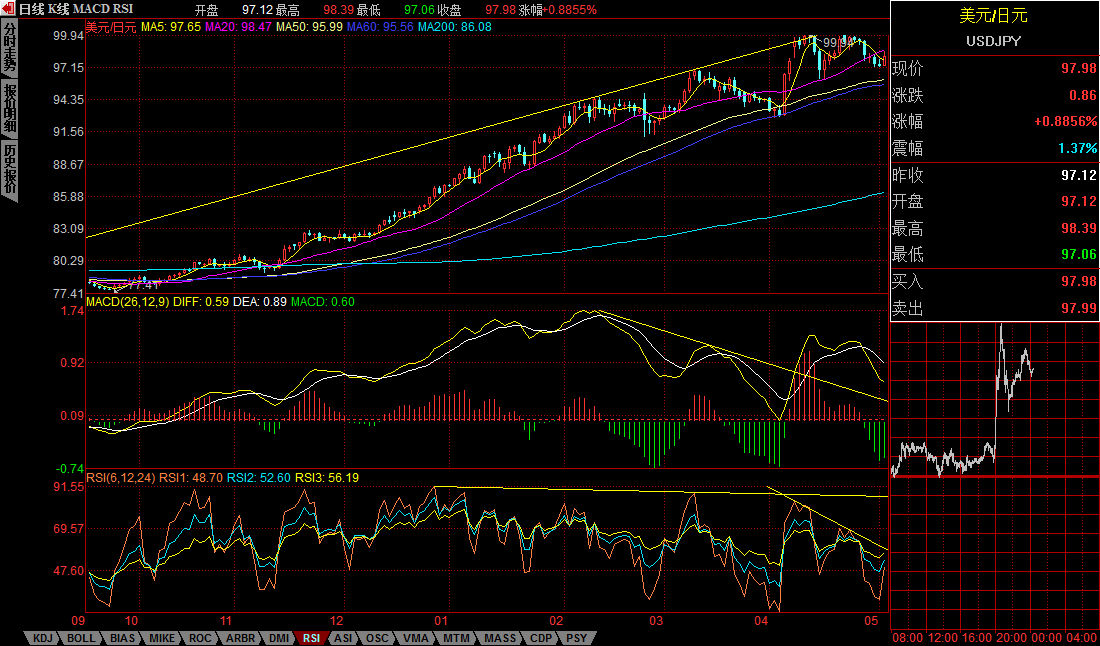The height and width of the screenshot is (646, 1100).
Task: Click the 买入 97.98 row
Action: (994, 281)
